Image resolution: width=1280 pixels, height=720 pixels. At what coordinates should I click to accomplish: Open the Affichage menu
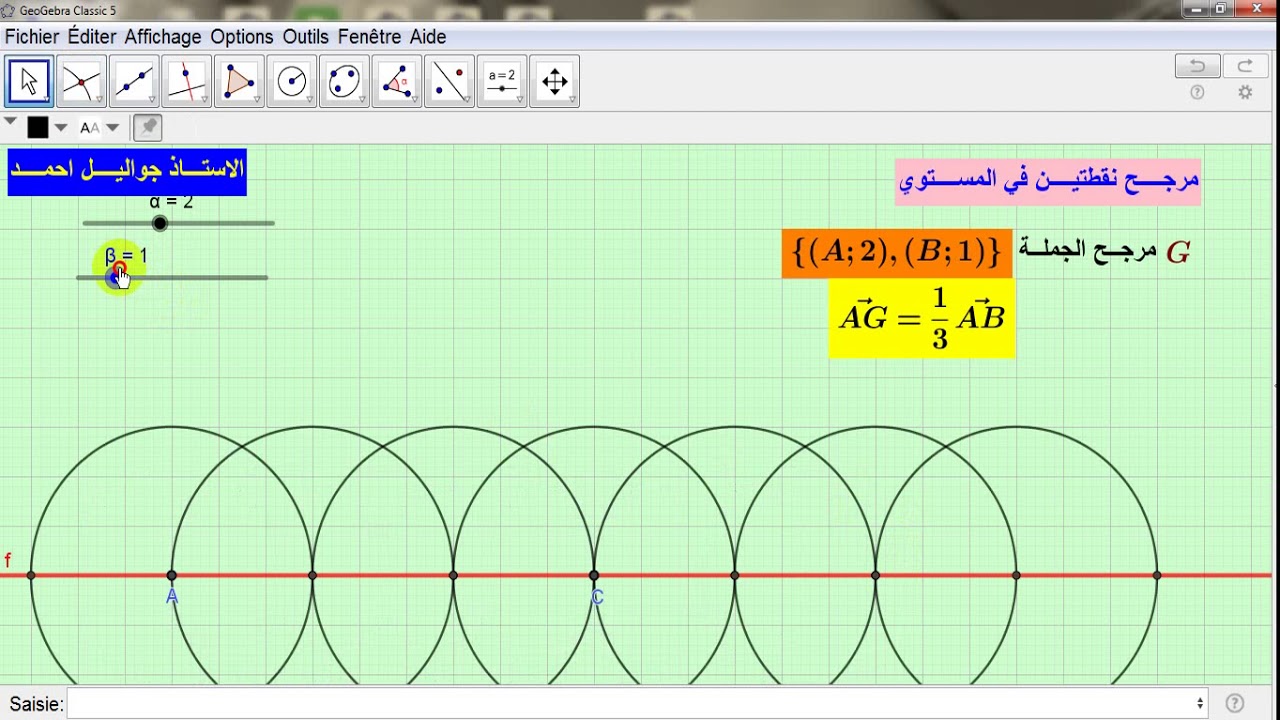(x=163, y=37)
